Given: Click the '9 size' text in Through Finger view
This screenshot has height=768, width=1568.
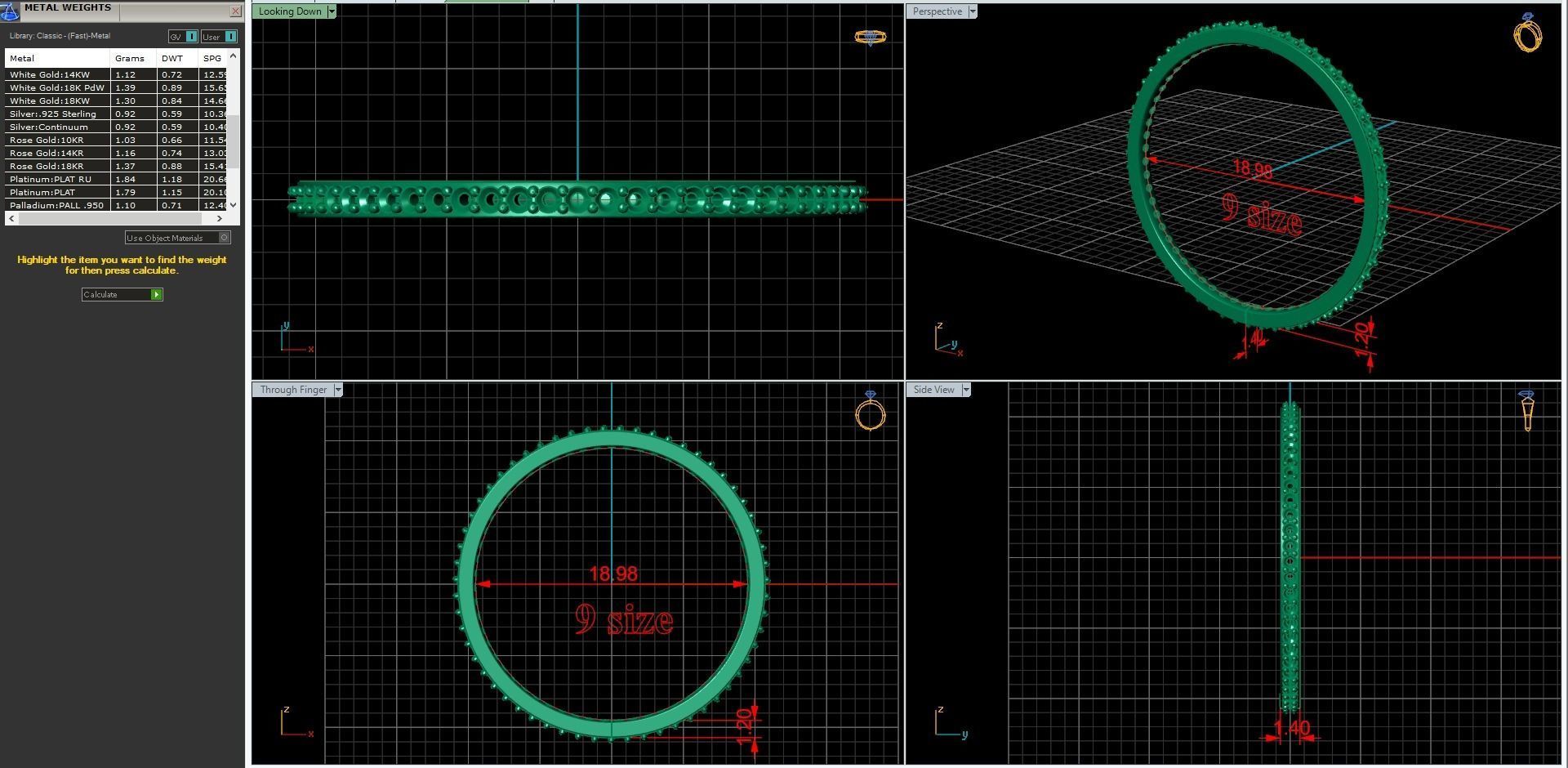Looking at the screenshot, I should click(x=625, y=620).
